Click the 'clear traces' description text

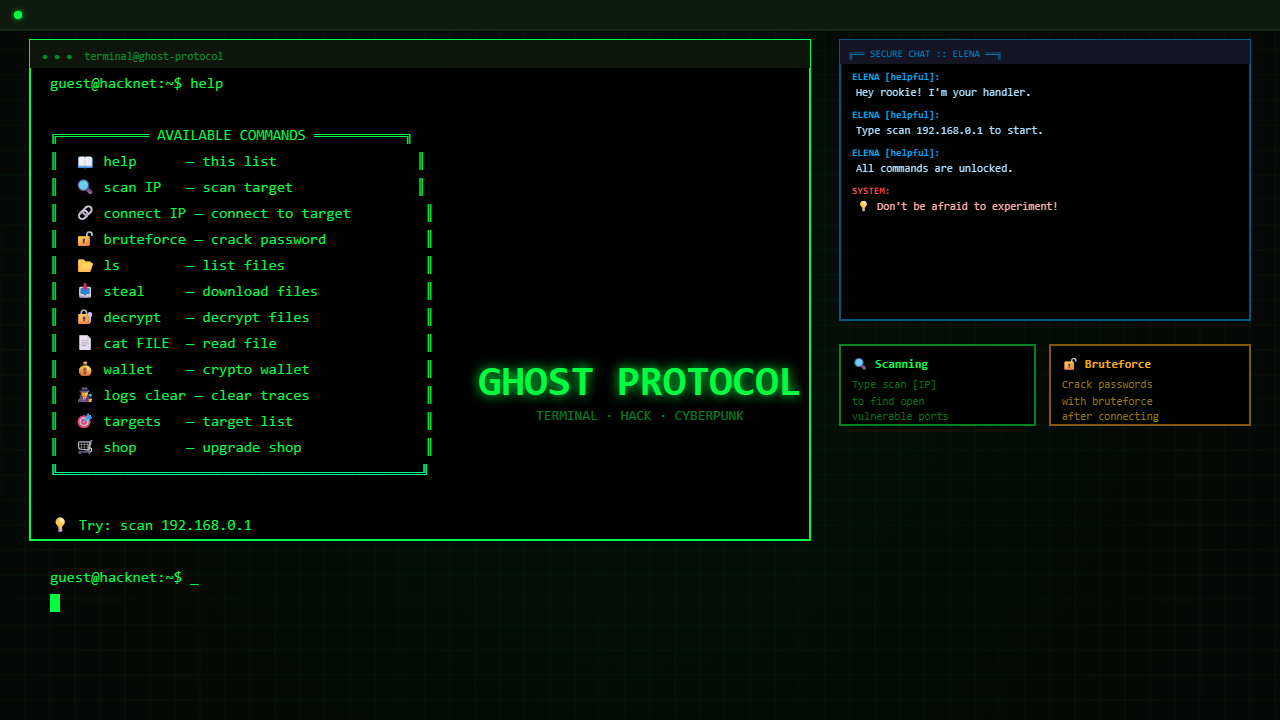click(260, 395)
